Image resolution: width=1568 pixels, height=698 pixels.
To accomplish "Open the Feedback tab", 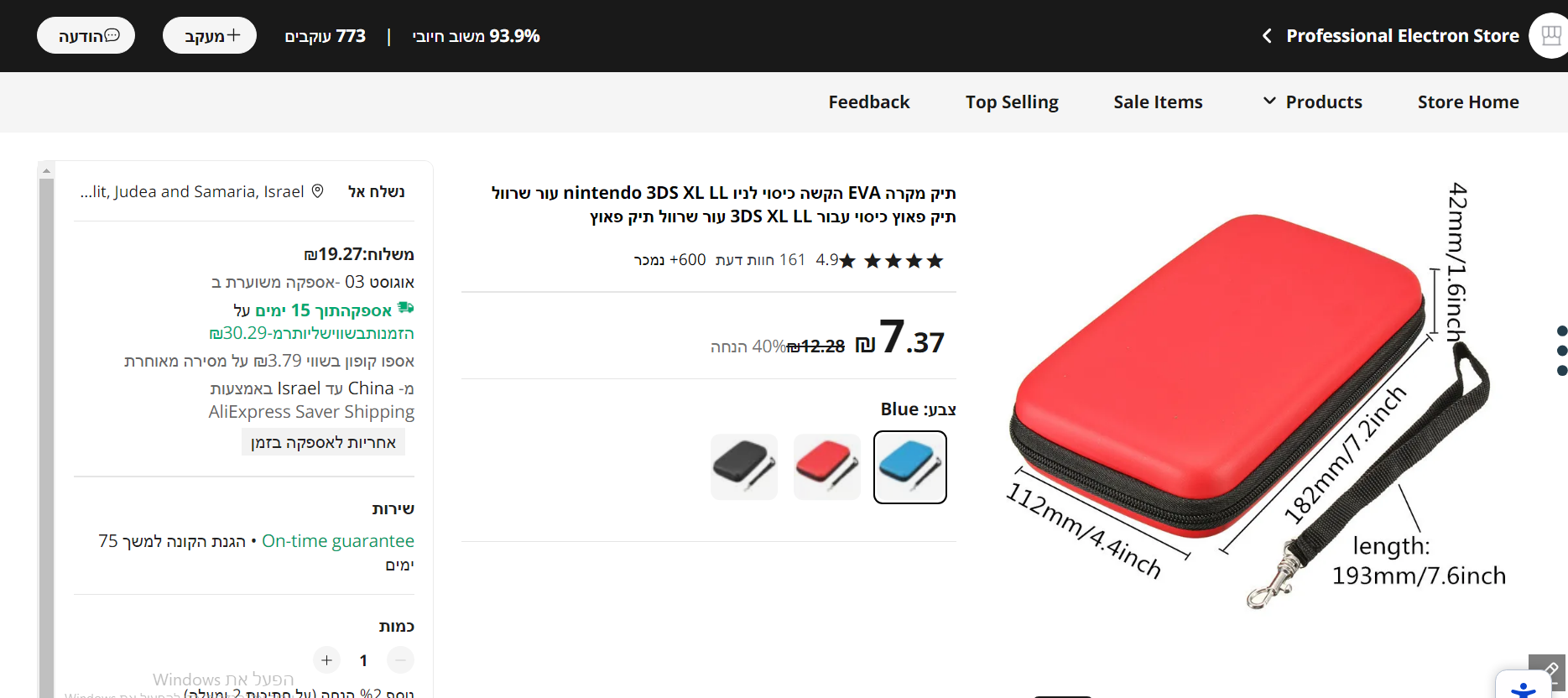I will (869, 102).
